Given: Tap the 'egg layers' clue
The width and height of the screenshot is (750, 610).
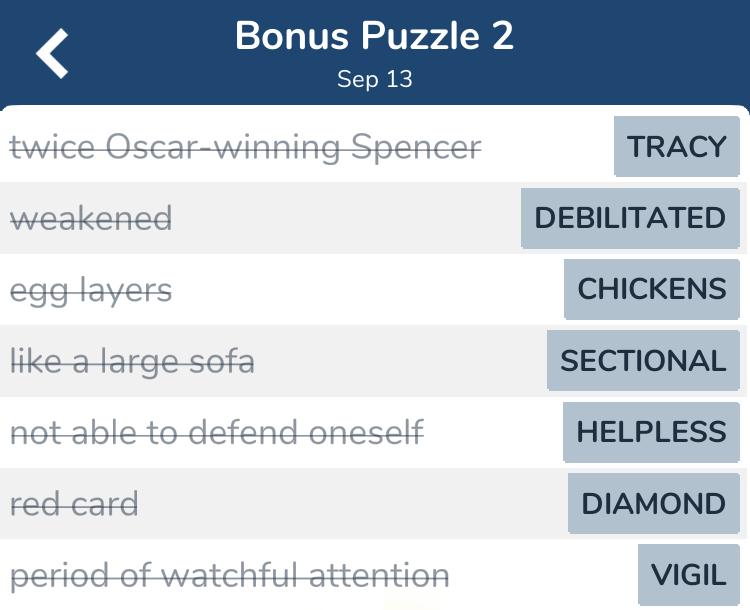Looking at the screenshot, I should 91,290.
